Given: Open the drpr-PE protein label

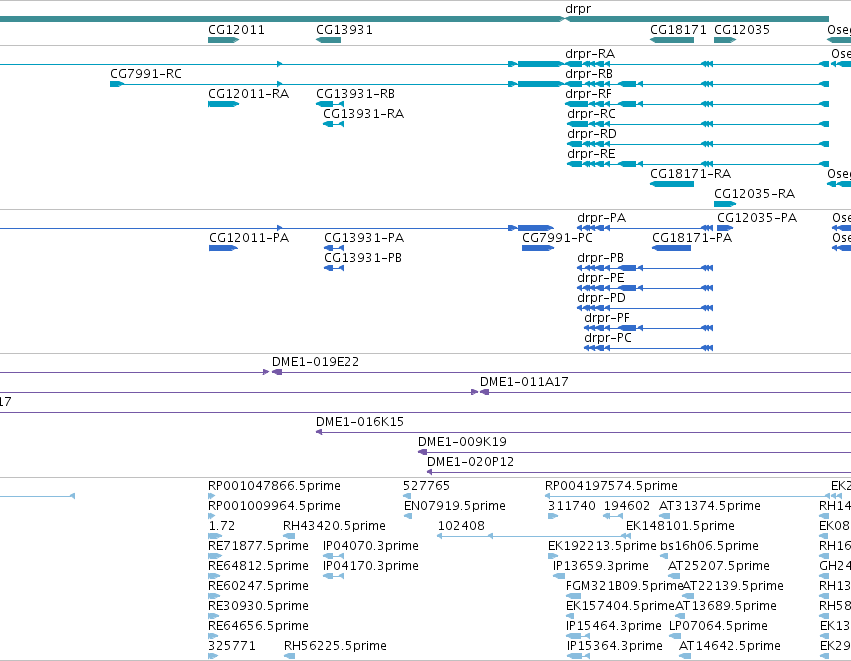Looking at the screenshot, I should point(600,278).
